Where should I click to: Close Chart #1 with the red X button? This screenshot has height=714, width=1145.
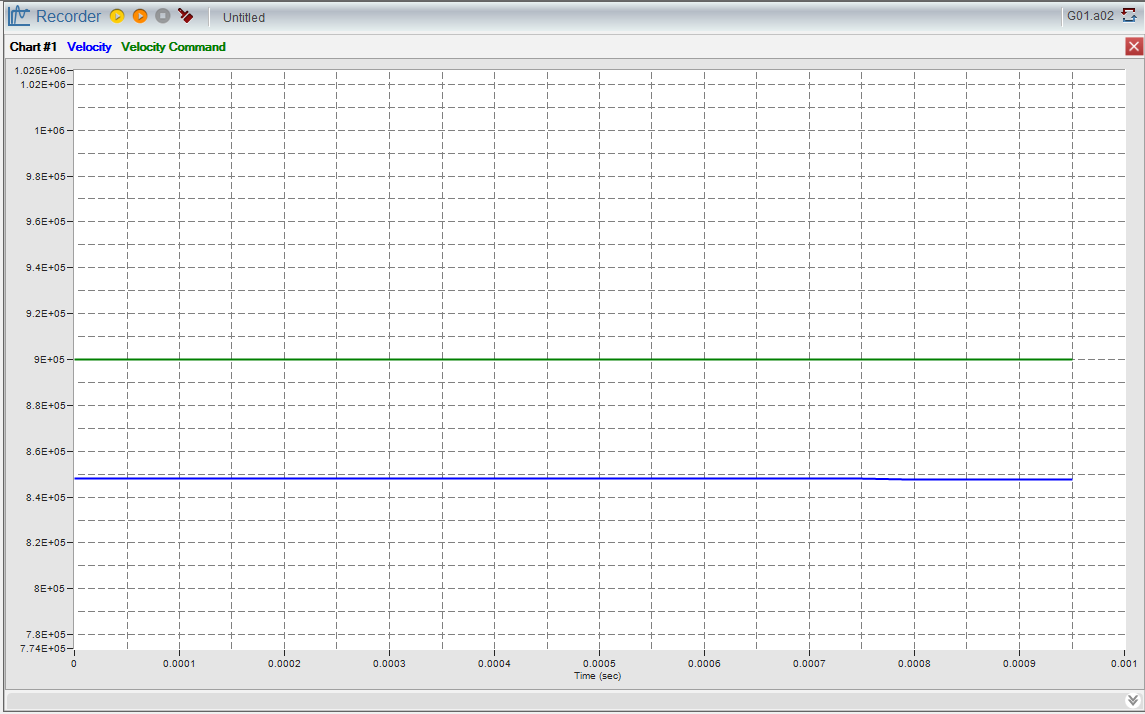click(1133, 47)
